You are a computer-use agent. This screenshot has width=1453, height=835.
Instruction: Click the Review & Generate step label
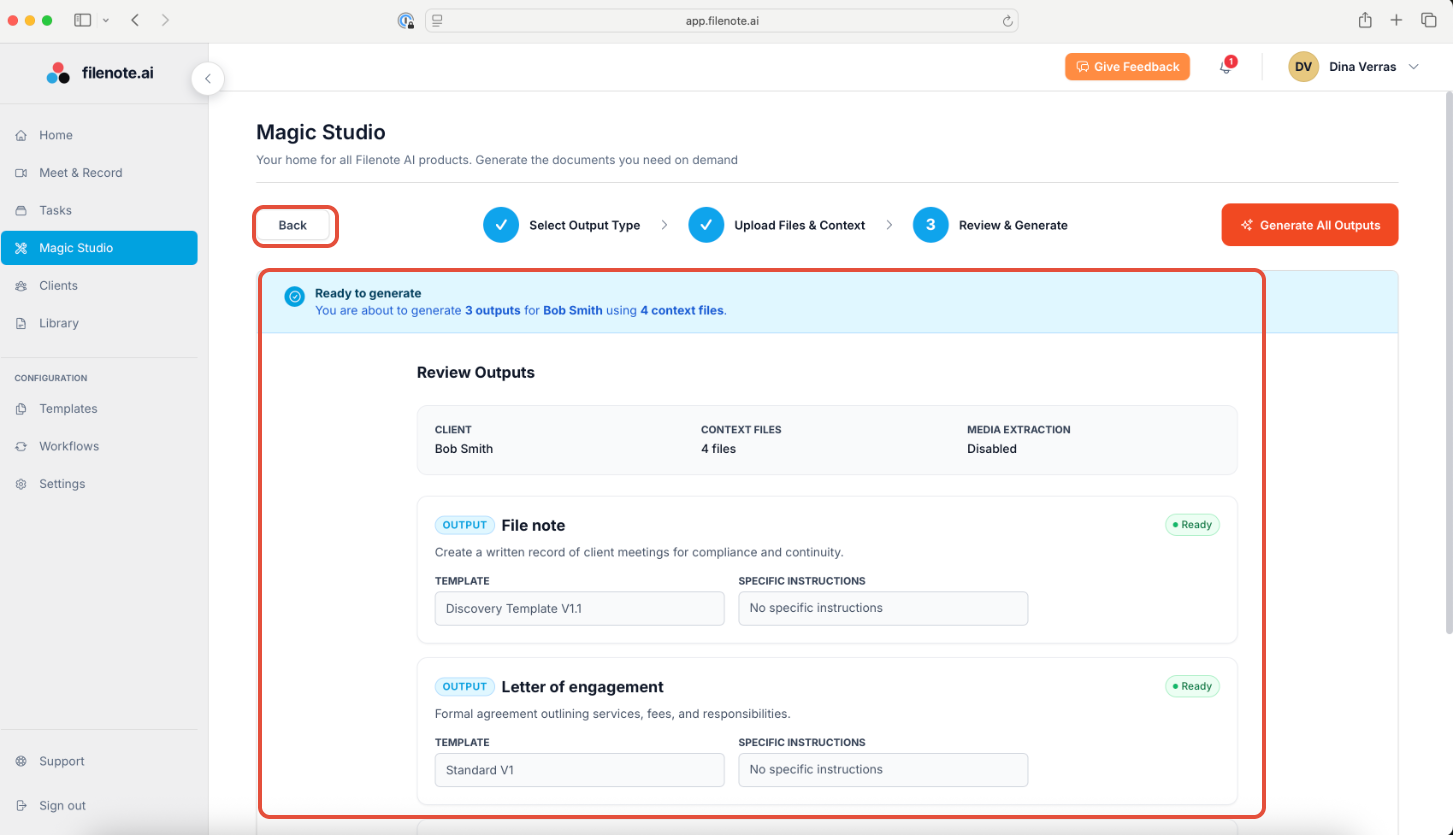point(1013,225)
